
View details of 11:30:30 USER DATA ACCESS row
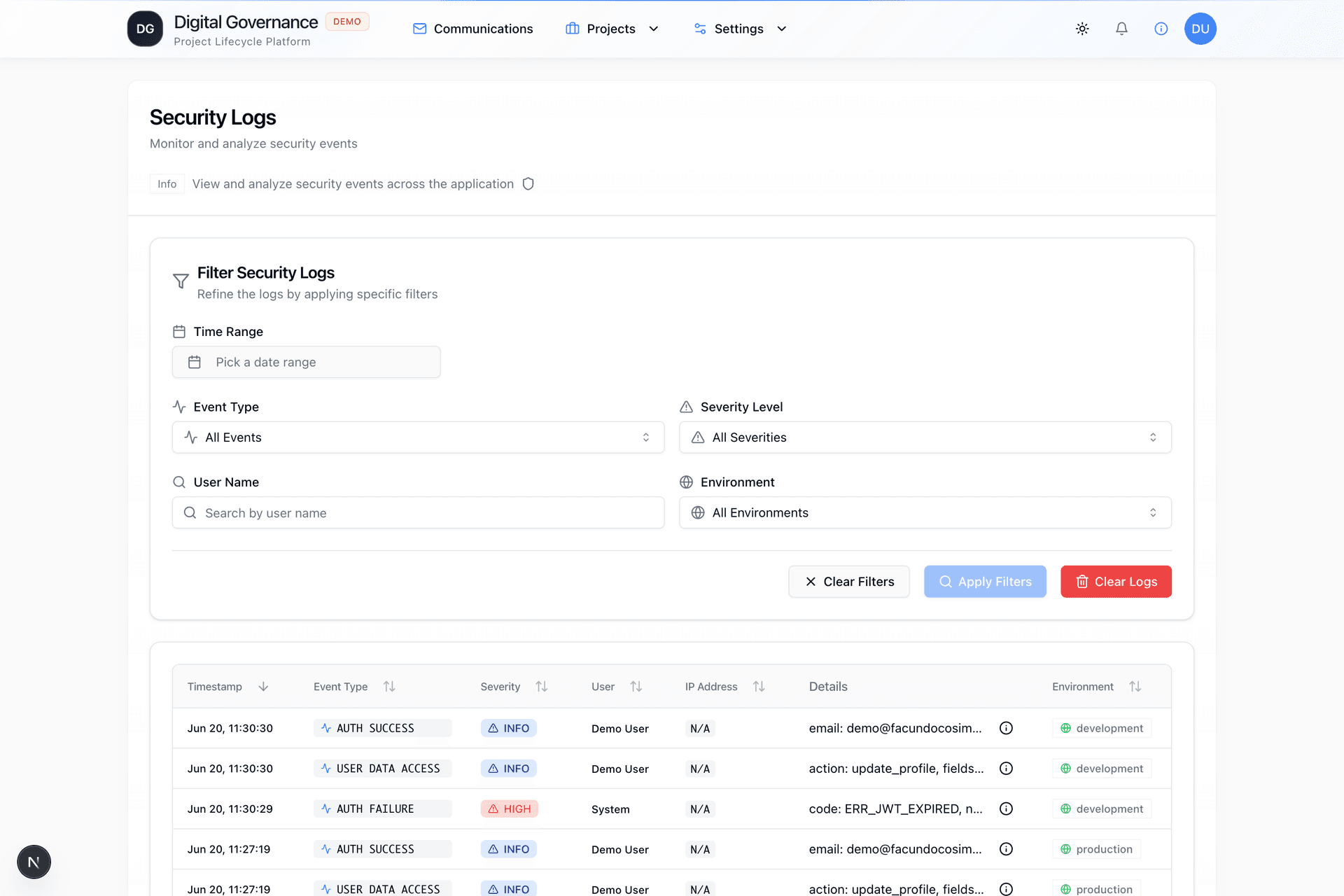(1006, 769)
